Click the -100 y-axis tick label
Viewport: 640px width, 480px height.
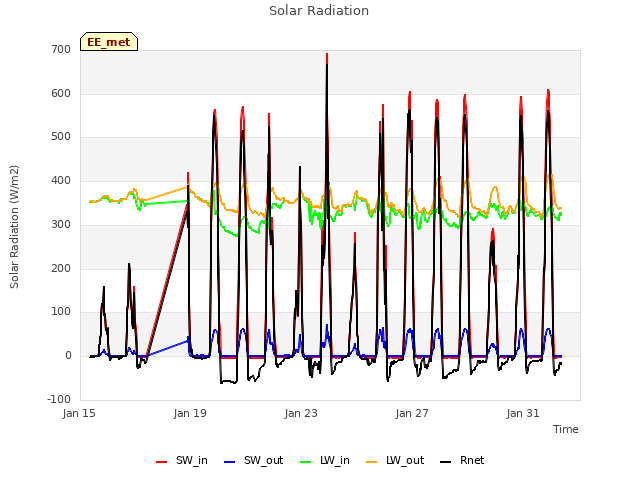click(59, 399)
